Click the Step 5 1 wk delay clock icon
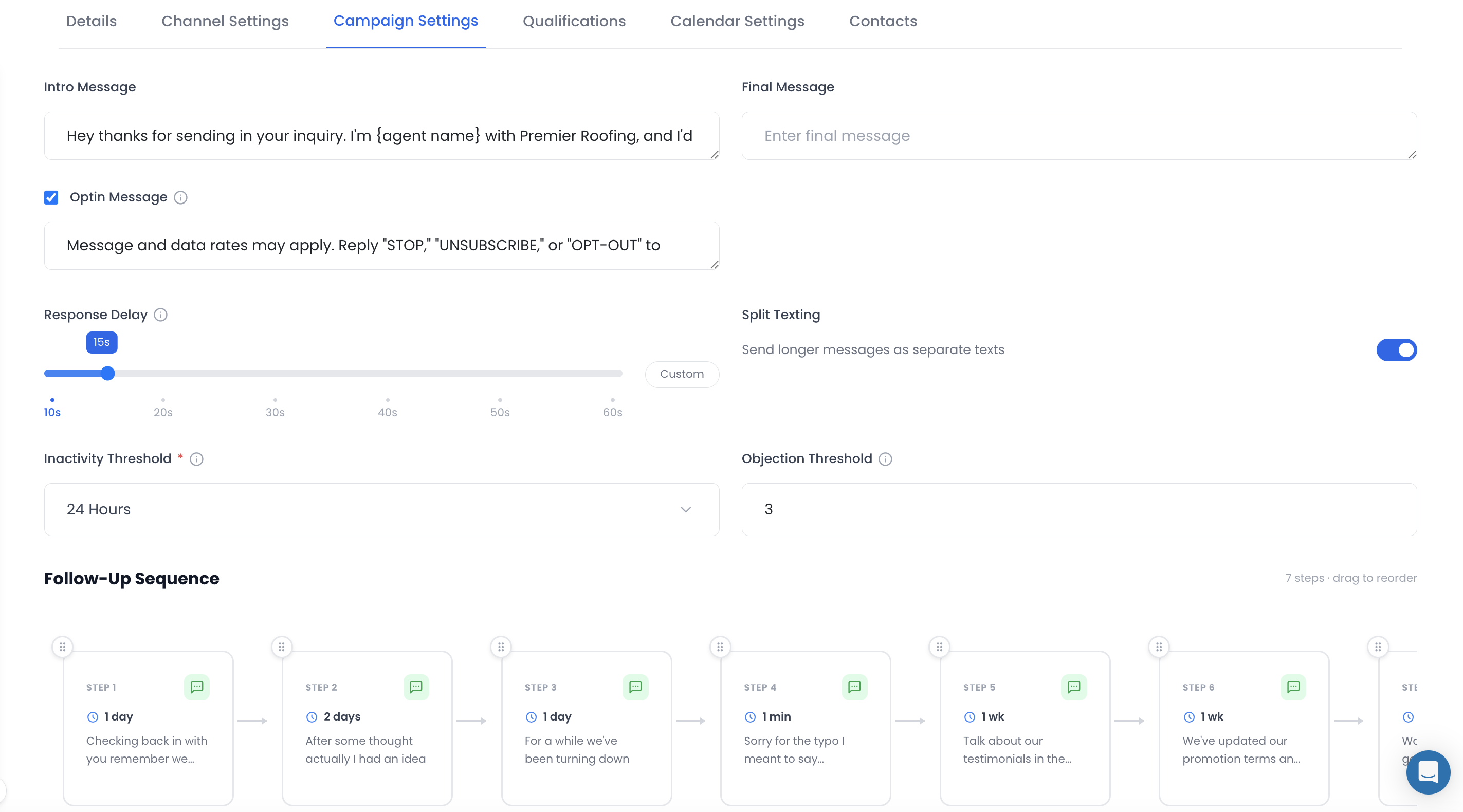 coord(970,717)
